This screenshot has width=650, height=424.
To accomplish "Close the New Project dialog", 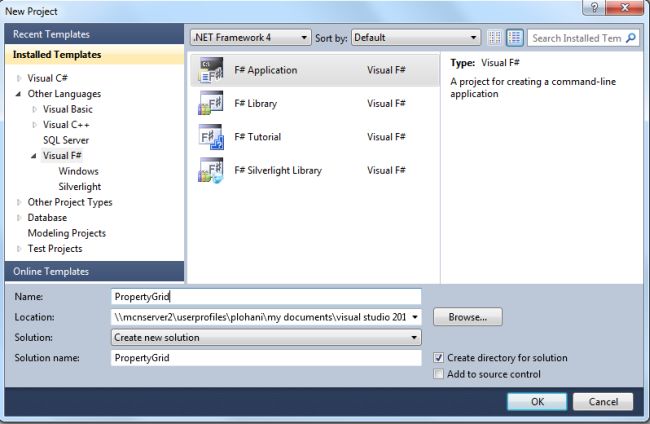I will pos(625,7).
